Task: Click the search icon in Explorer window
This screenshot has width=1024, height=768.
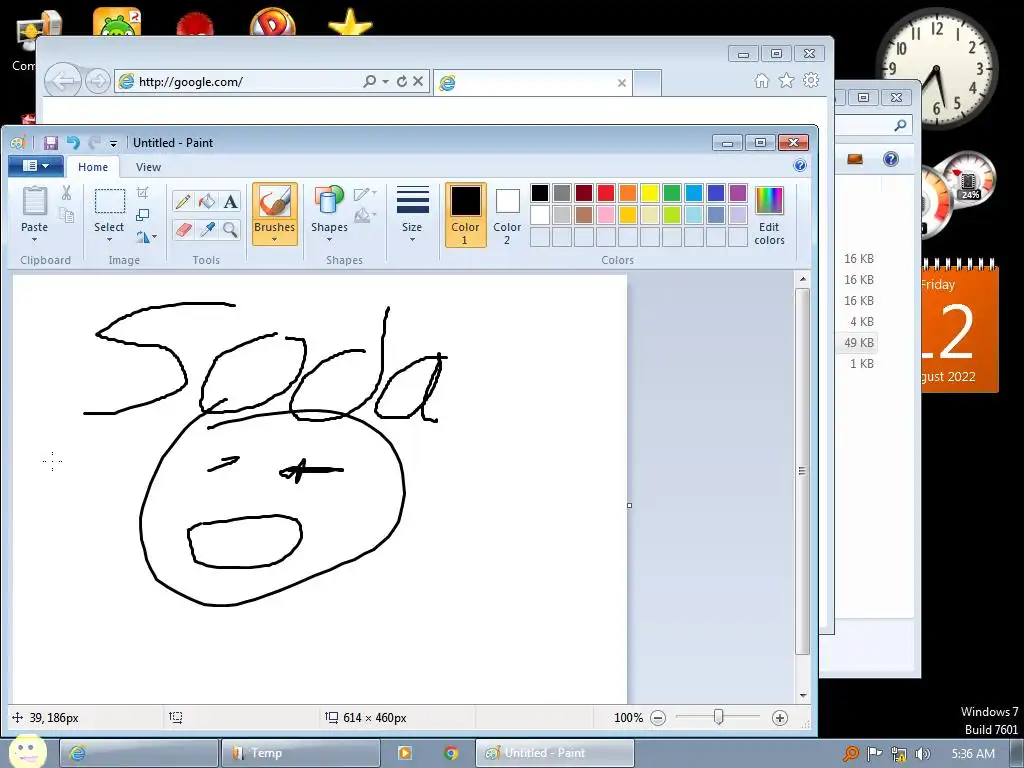Action: coord(900,125)
